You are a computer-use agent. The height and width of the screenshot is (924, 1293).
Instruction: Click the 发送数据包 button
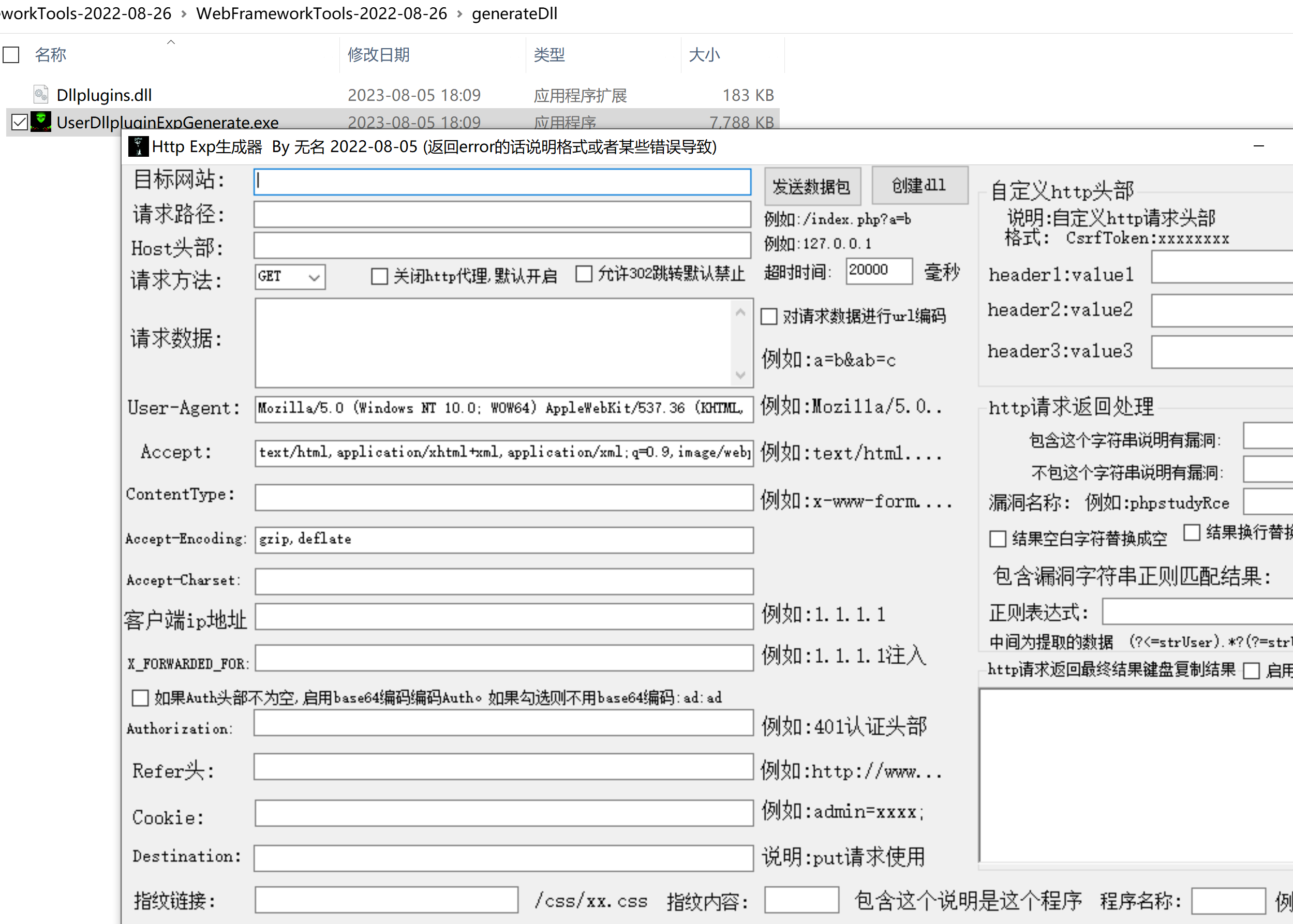[x=812, y=186]
